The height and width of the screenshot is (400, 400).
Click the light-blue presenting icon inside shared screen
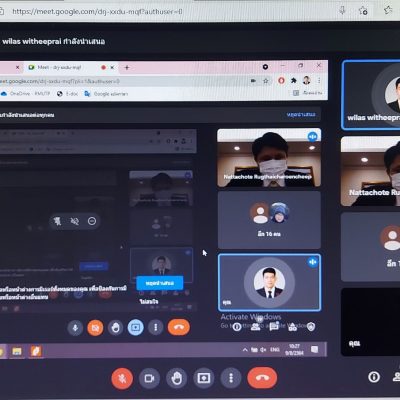[x=135, y=328]
